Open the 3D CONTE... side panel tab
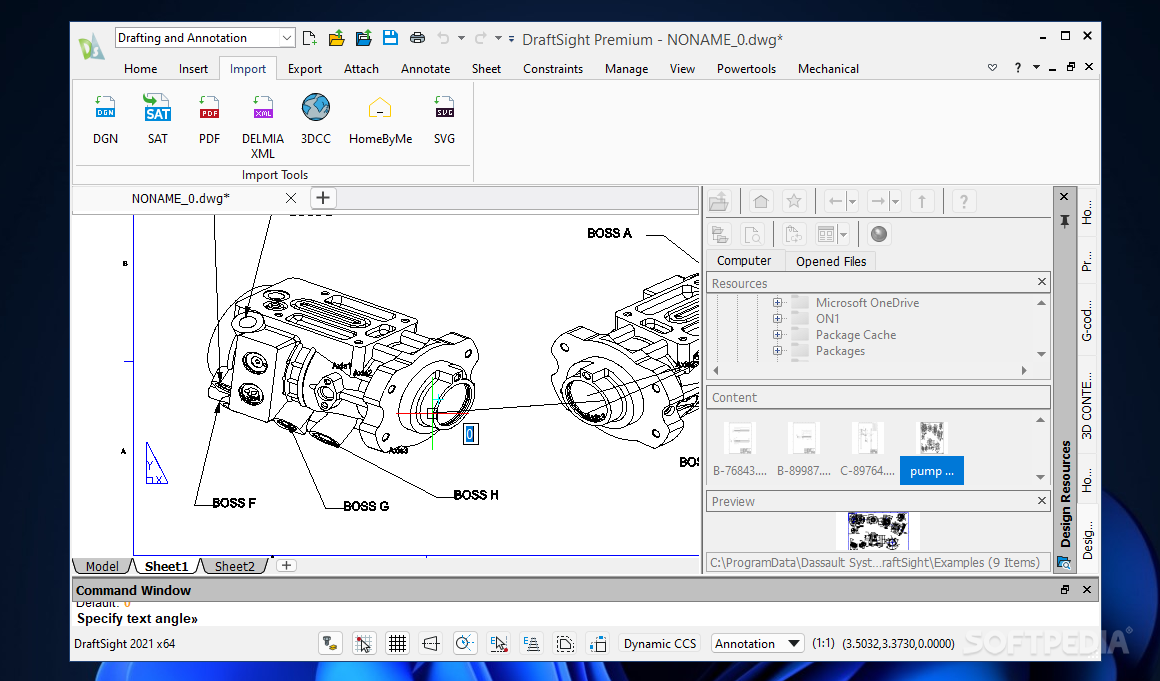Viewport: 1160px width, 681px height. click(1087, 404)
